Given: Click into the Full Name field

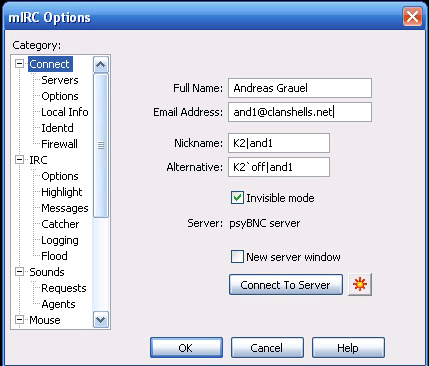Looking at the screenshot, I should click(x=300, y=88).
